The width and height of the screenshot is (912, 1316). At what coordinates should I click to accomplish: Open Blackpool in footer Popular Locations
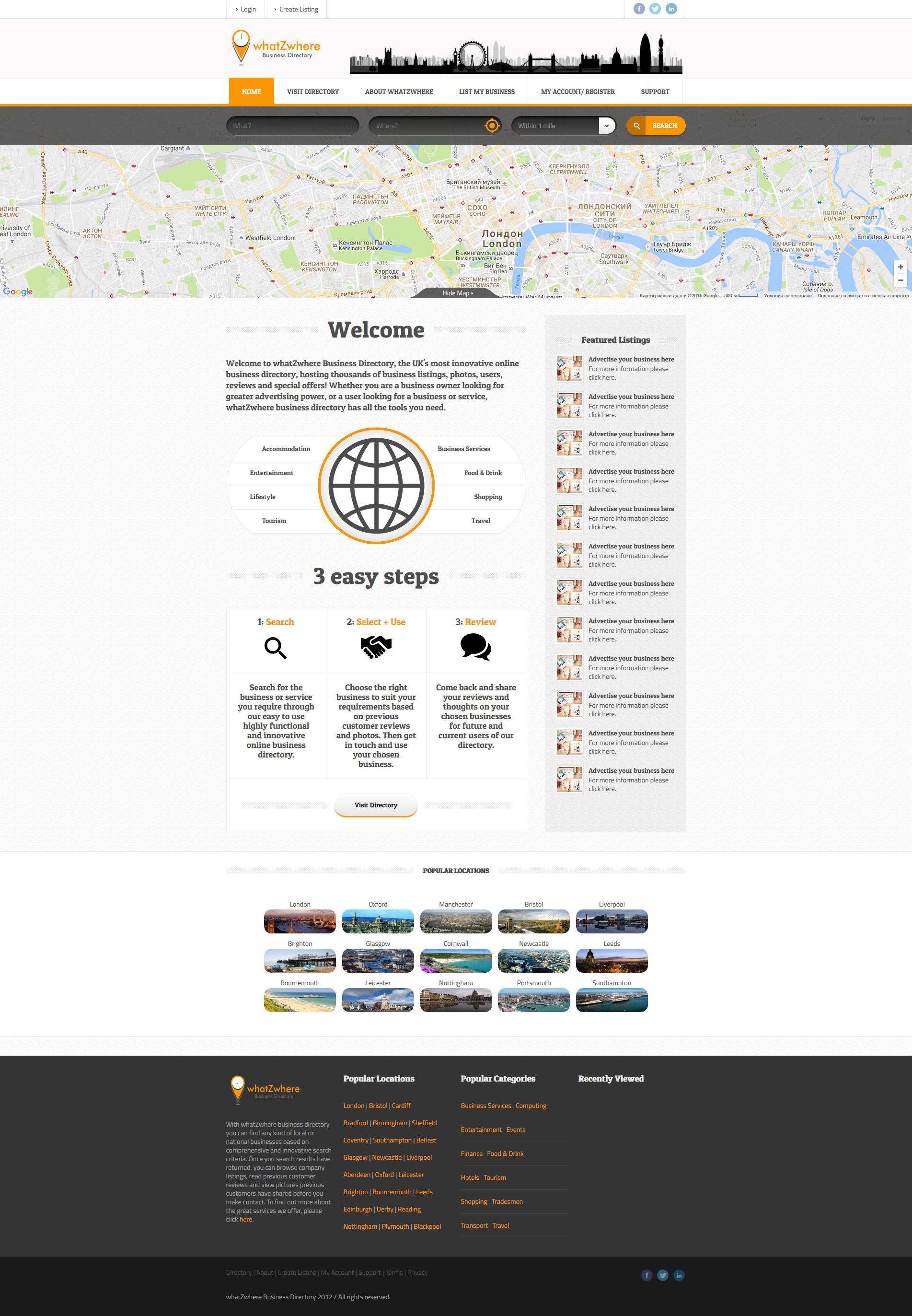pos(427,1226)
